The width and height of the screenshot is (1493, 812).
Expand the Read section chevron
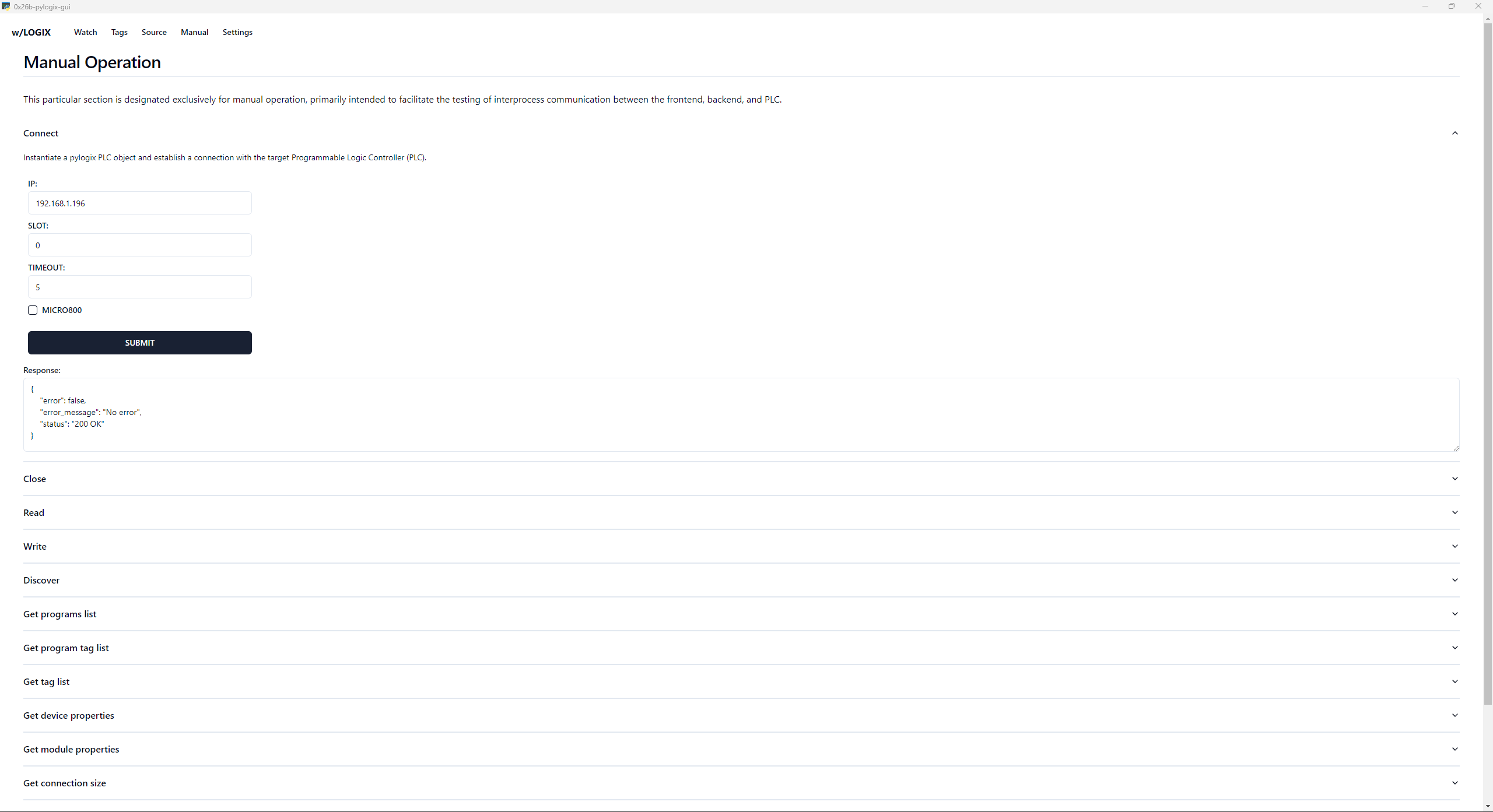[x=1455, y=512]
